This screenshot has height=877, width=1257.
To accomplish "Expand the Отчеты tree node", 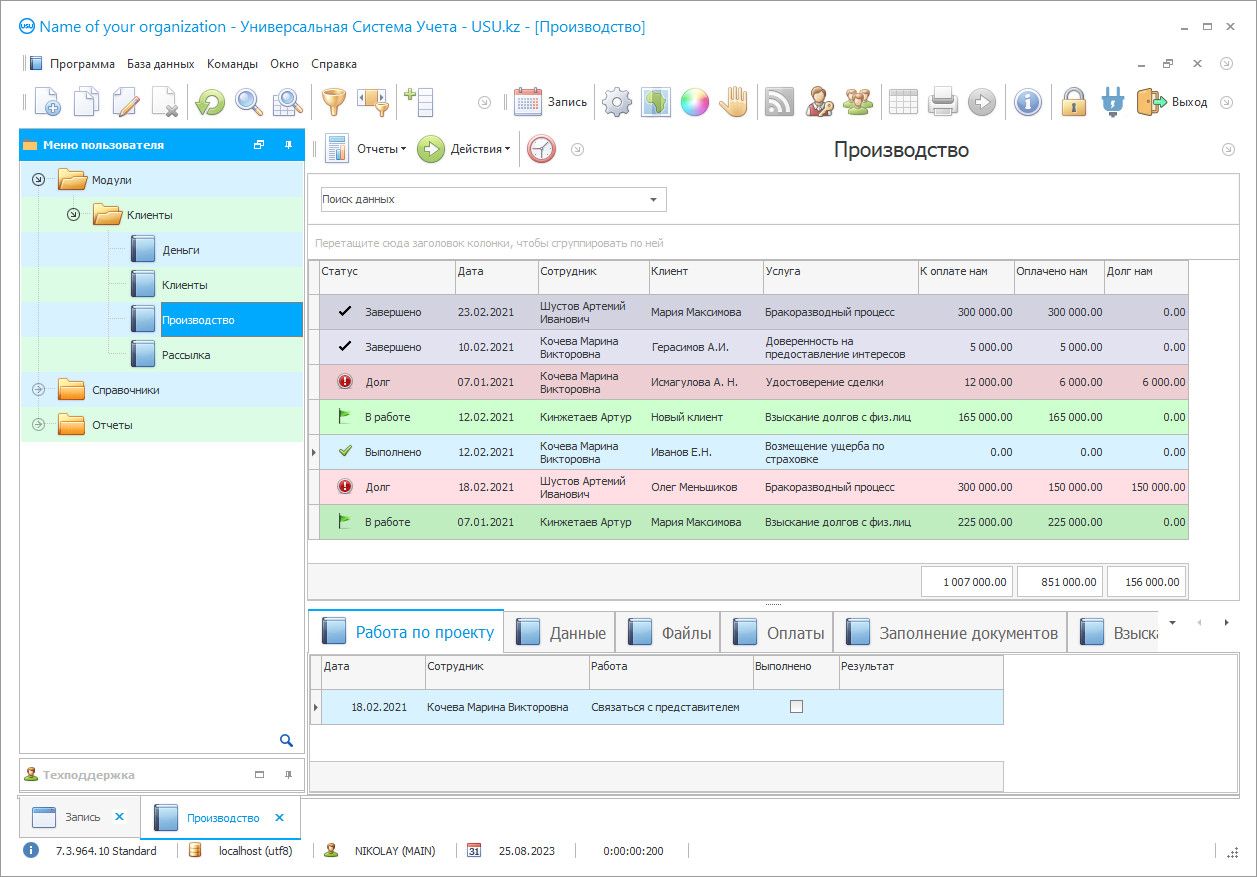I will (38, 425).
